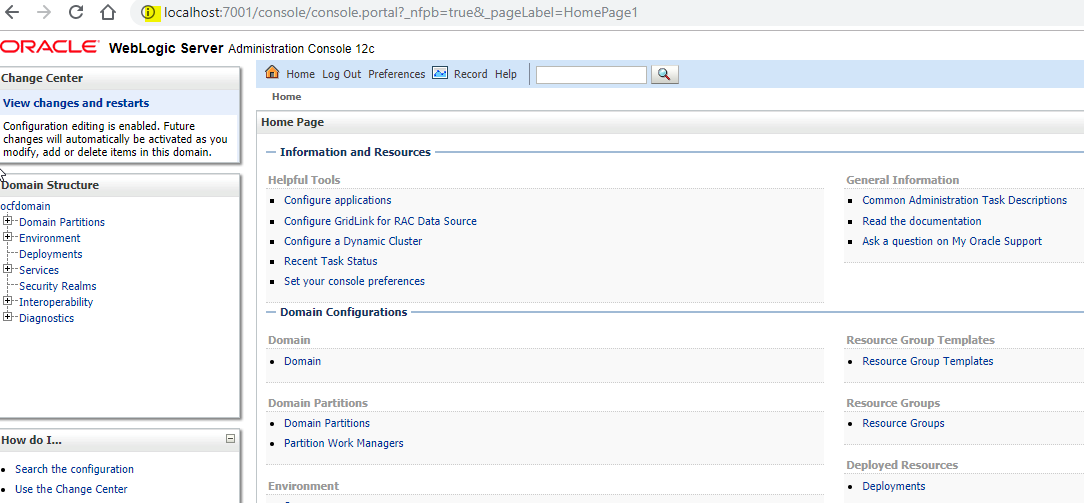Select Domain Partitions in the tree
Viewport: 1084px width, 503px height.
coord(62,222)
